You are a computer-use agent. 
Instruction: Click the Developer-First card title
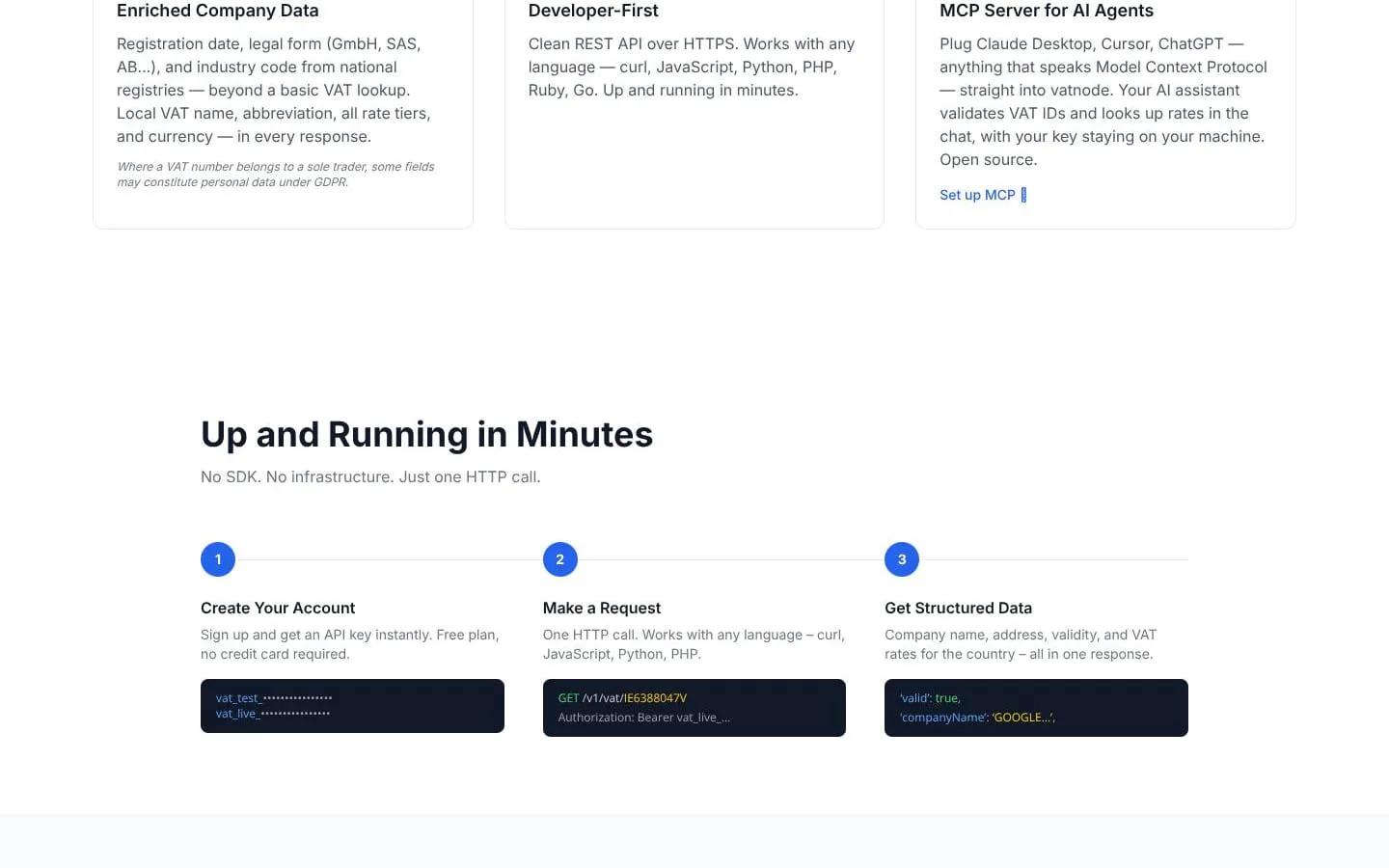593,11
